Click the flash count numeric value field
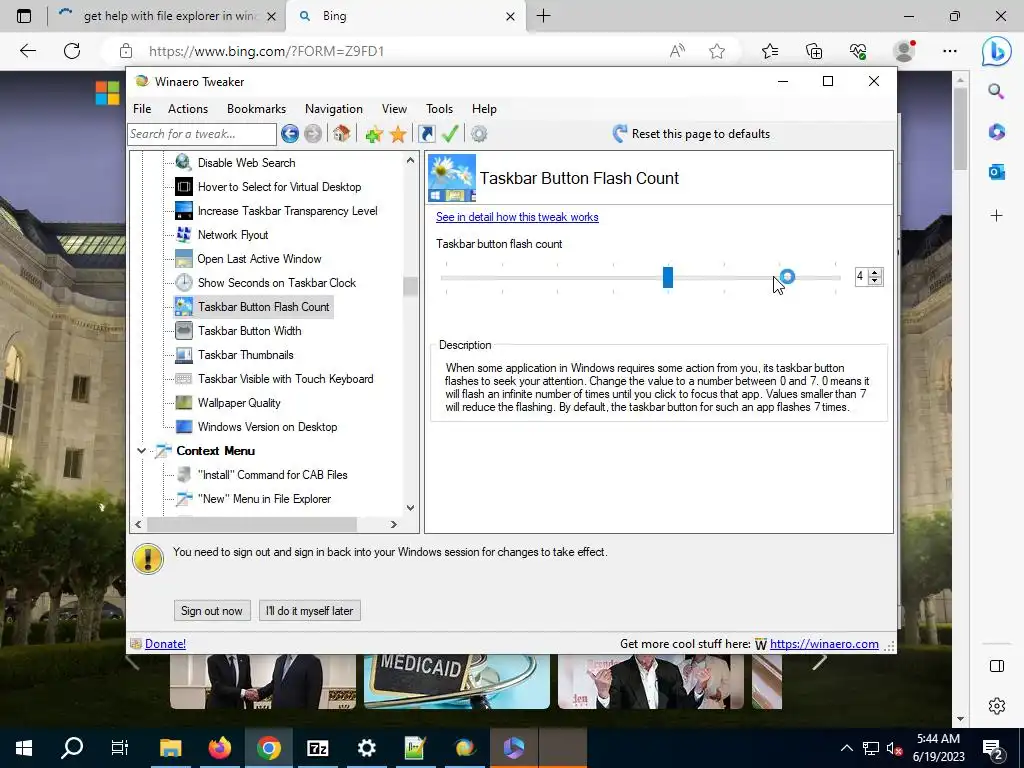The width and height of the screenshot is (1024, 768). click(x=861, y=277)
